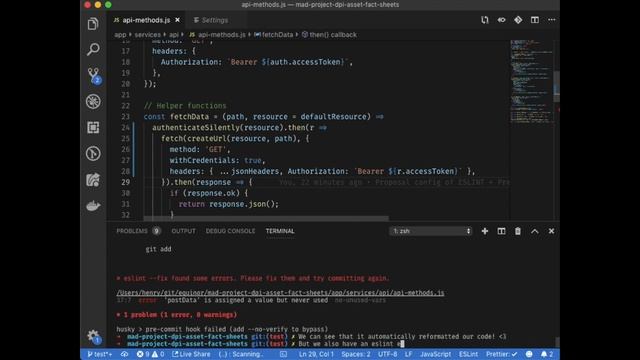Open the Live Share view in the activity bar
Screen dimensions: 640x360
coord(93,180)
